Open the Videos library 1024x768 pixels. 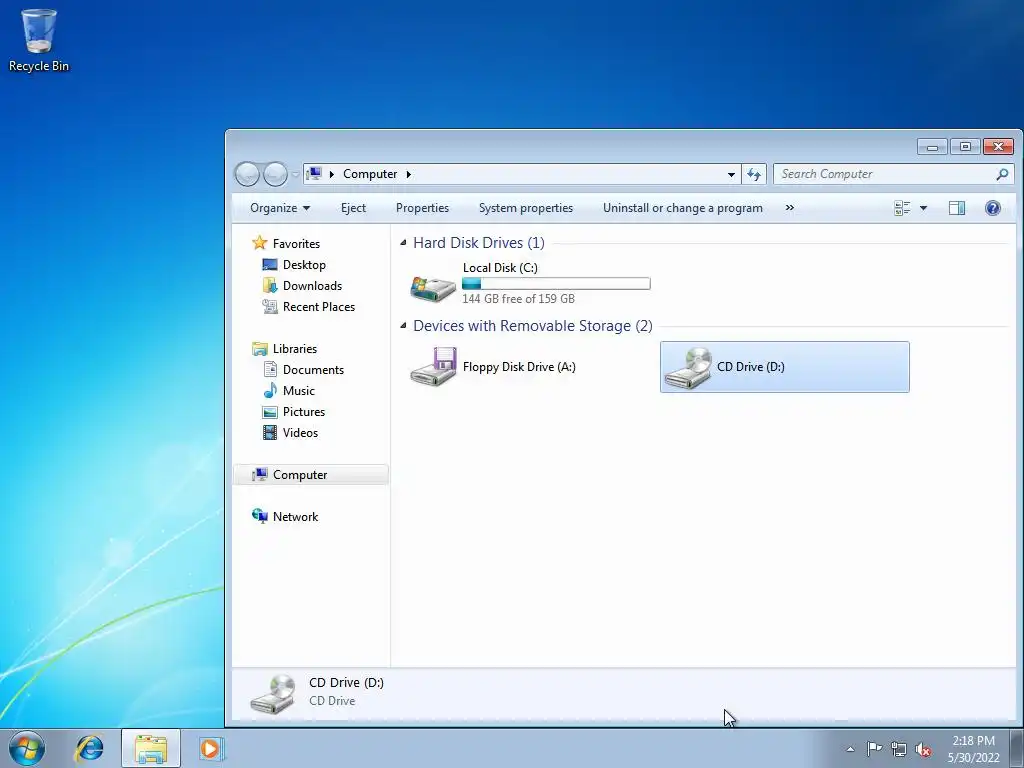[300, 432]
